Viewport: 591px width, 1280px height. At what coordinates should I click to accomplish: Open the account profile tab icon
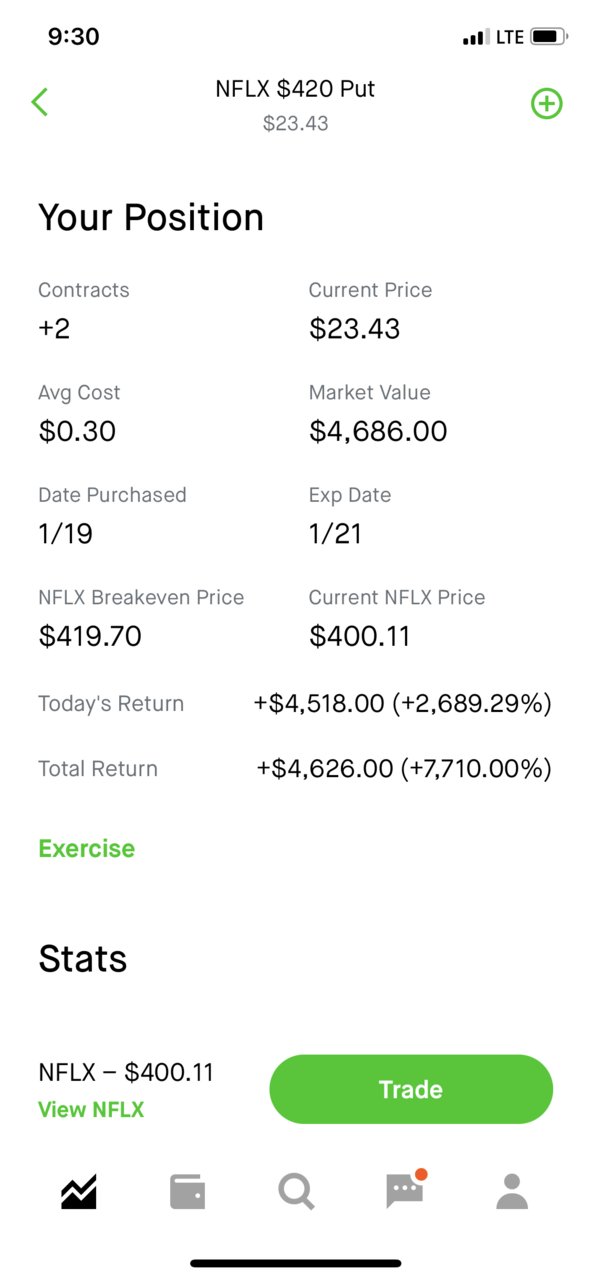click(x=512, y=1191)
